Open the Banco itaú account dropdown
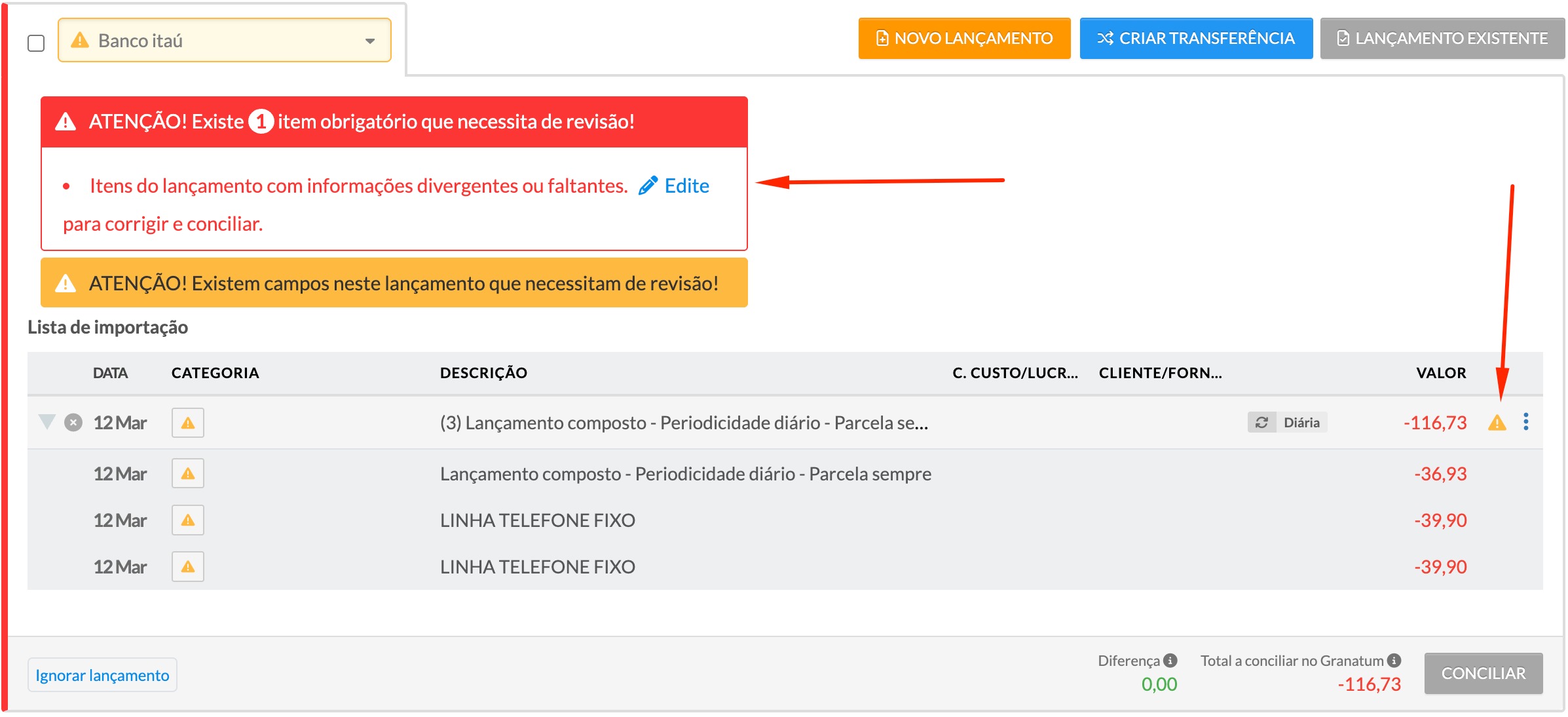 (x=225, y=41)
